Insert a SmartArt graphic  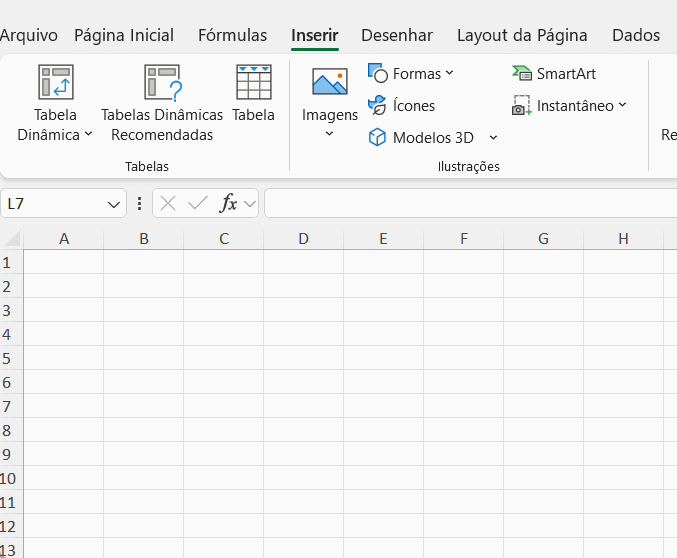554,74
